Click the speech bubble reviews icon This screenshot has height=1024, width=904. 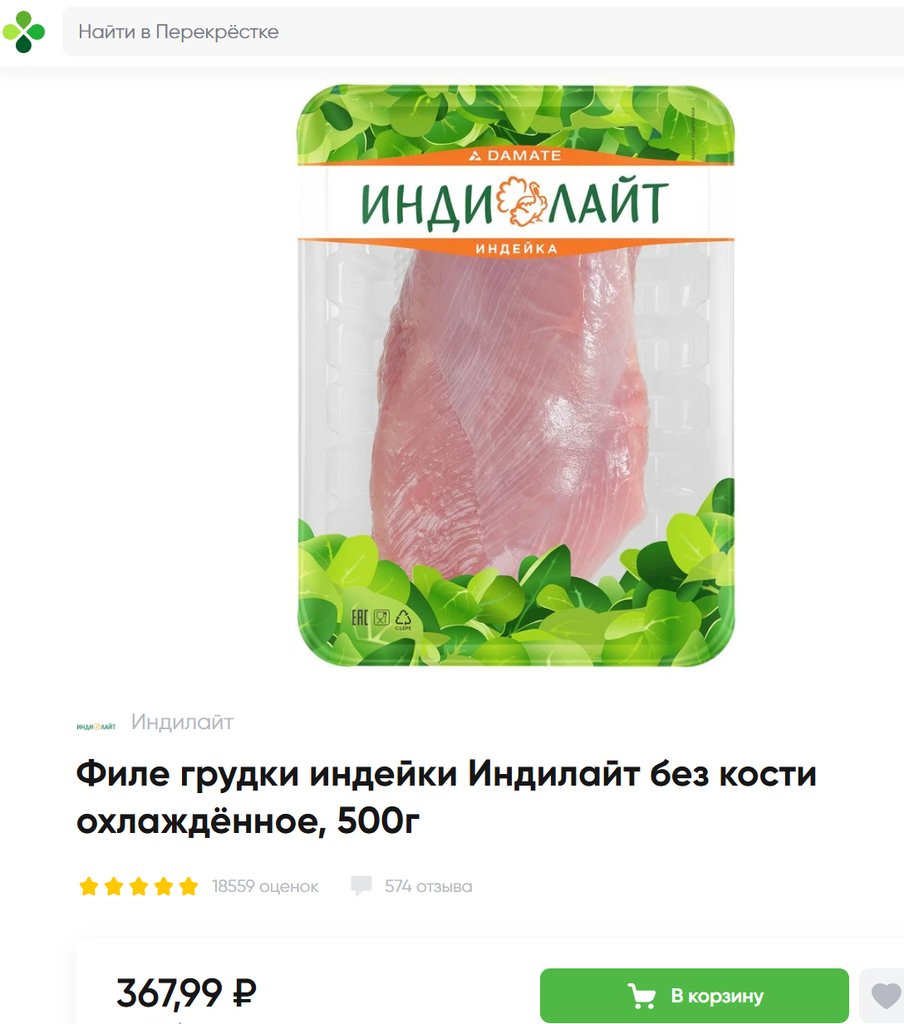(x=361, y=886)
